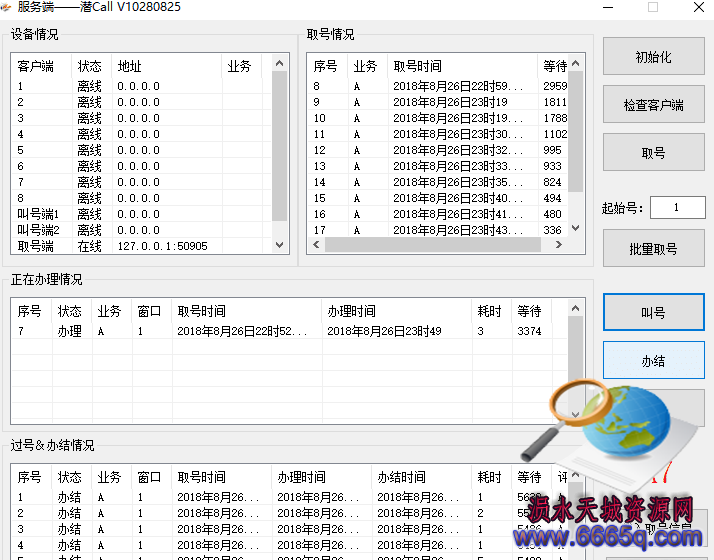Select ticket row 8 in 取号情况

point(438,86)
